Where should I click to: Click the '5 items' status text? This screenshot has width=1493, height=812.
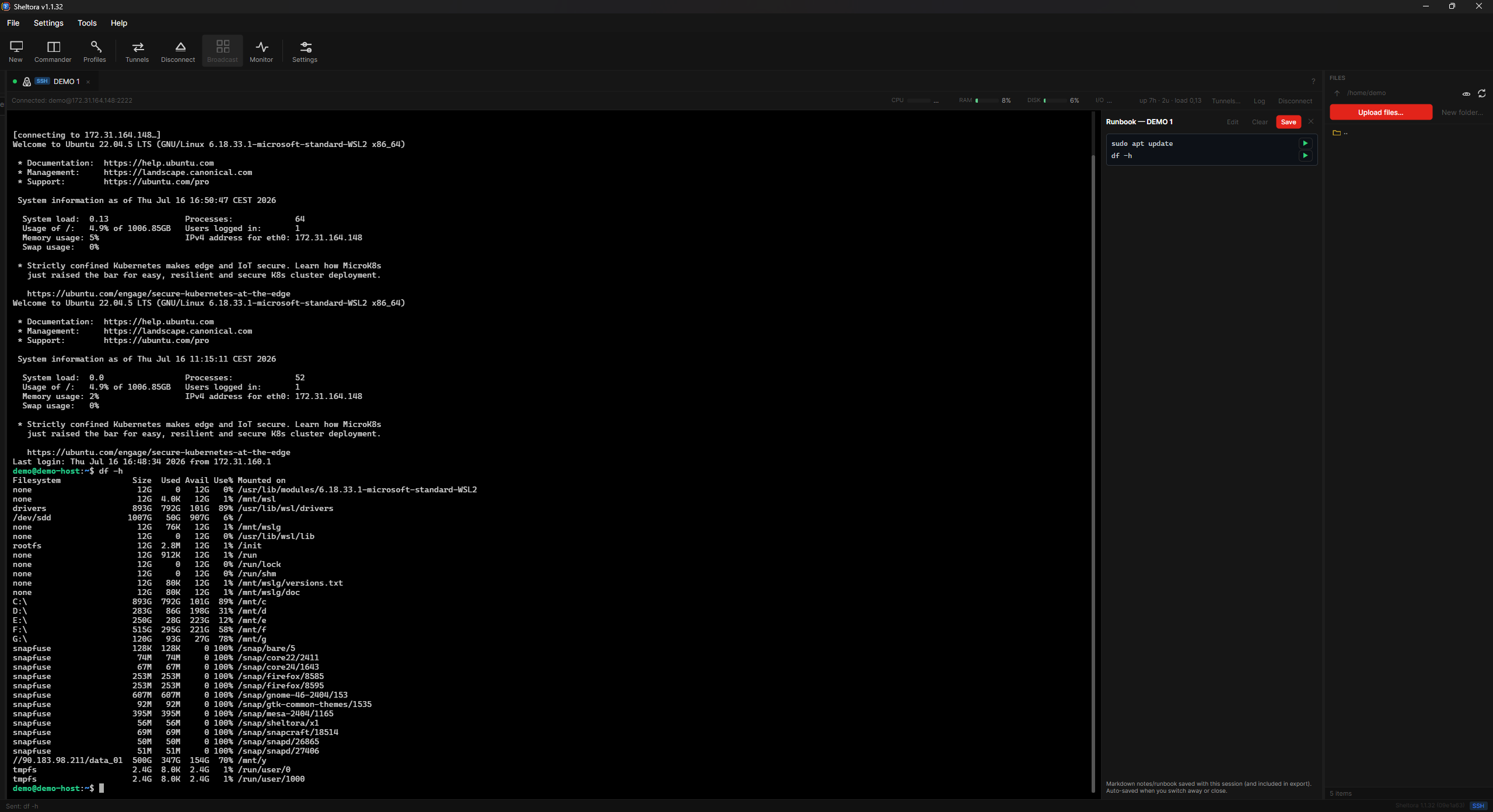click(1340, 793)
